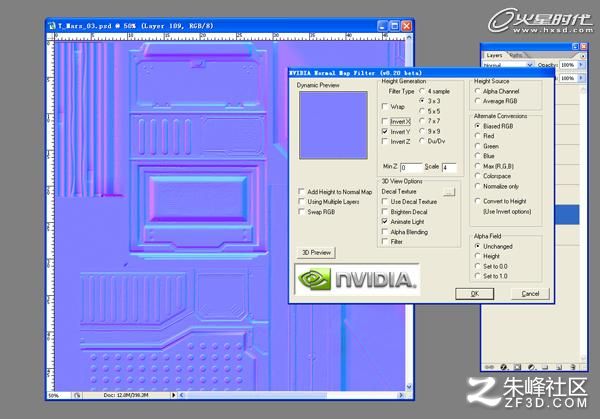Viewport: 600px width, 419px height.
Task: Switch to the Layers tab
Action: 494,55
